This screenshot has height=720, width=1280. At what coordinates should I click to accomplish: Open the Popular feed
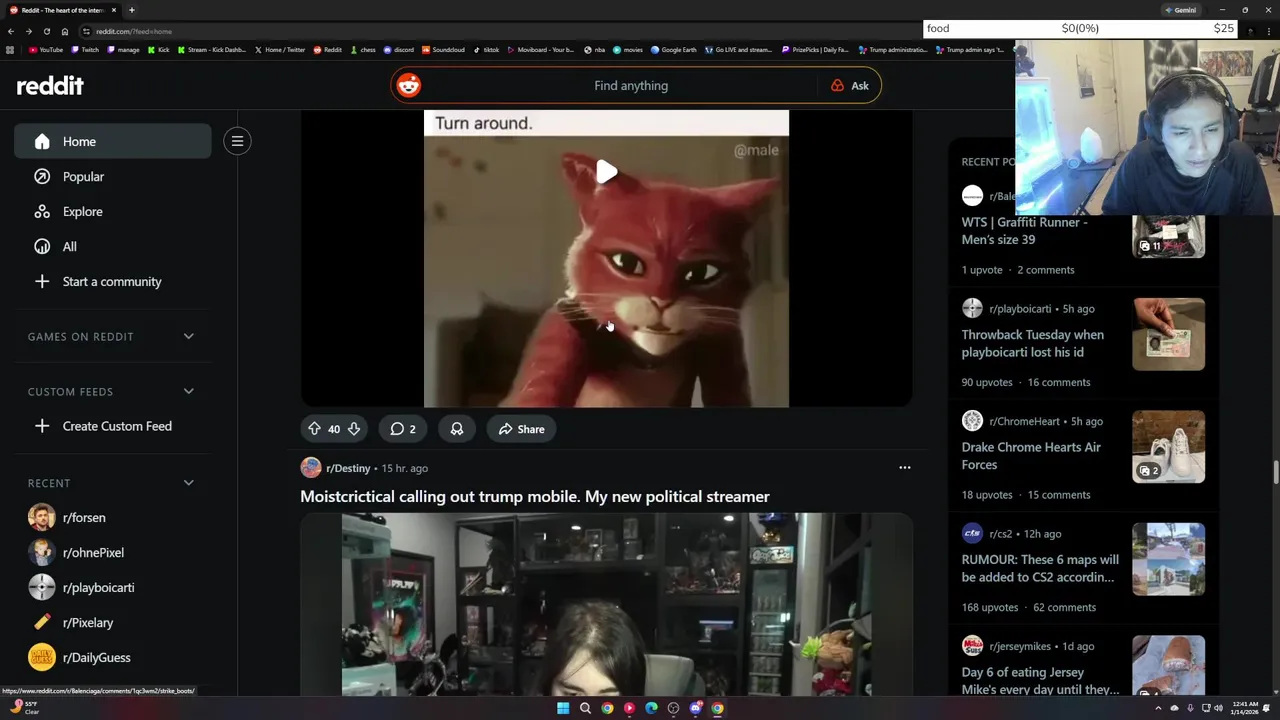pyautogui.click(x=112, y=176)
